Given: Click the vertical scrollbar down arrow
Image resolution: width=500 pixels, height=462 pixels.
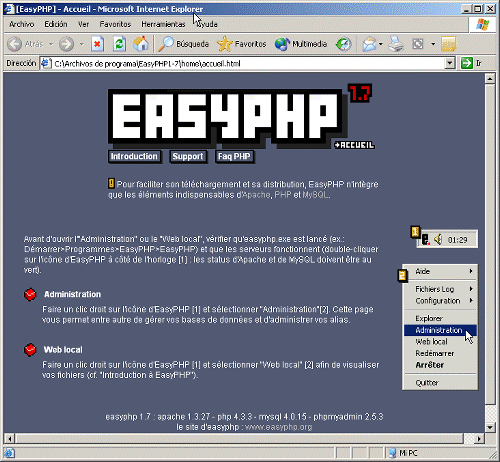Looking at the screenshot, I should [490, 427].
